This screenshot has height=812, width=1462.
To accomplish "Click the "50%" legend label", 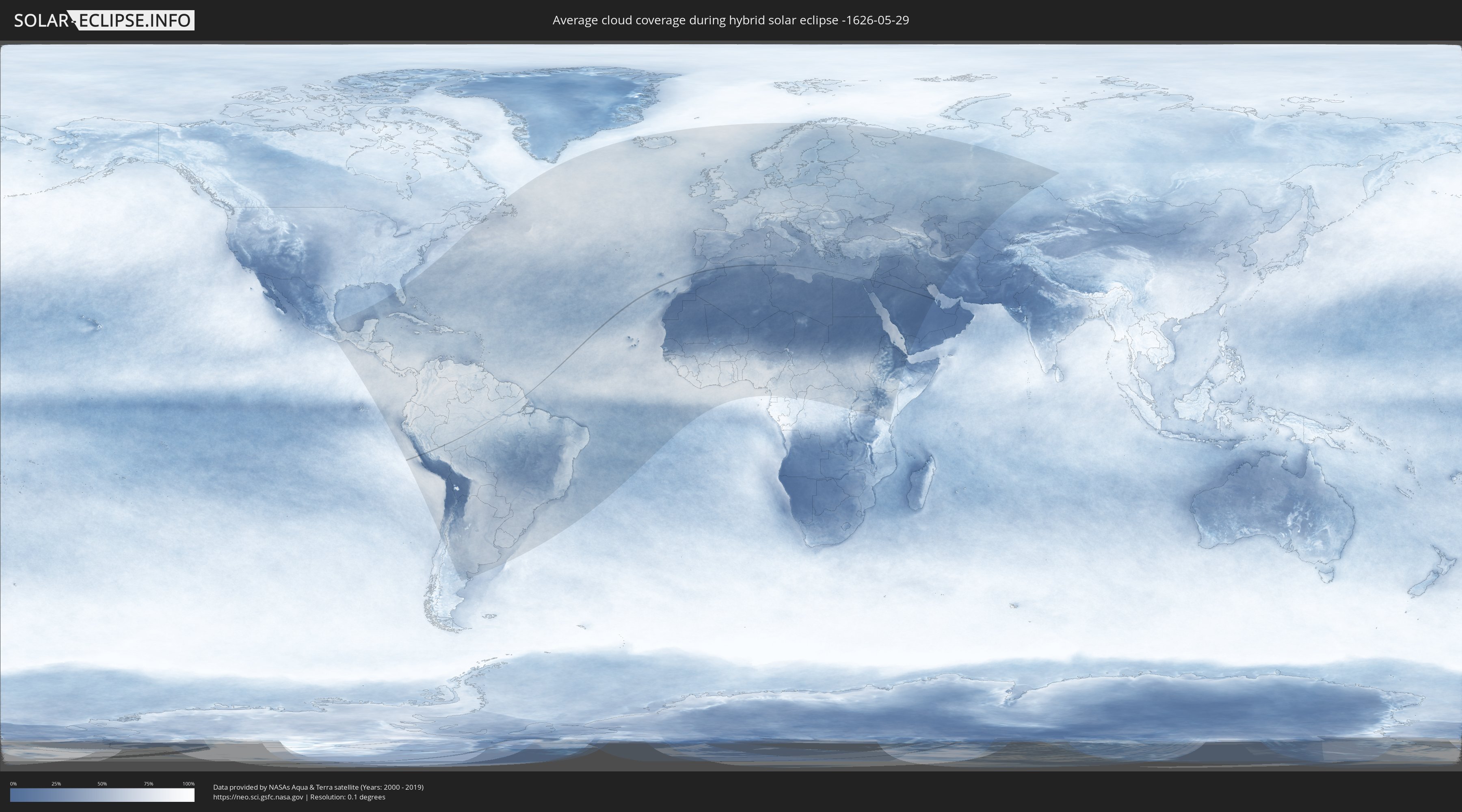I will 102,784.
